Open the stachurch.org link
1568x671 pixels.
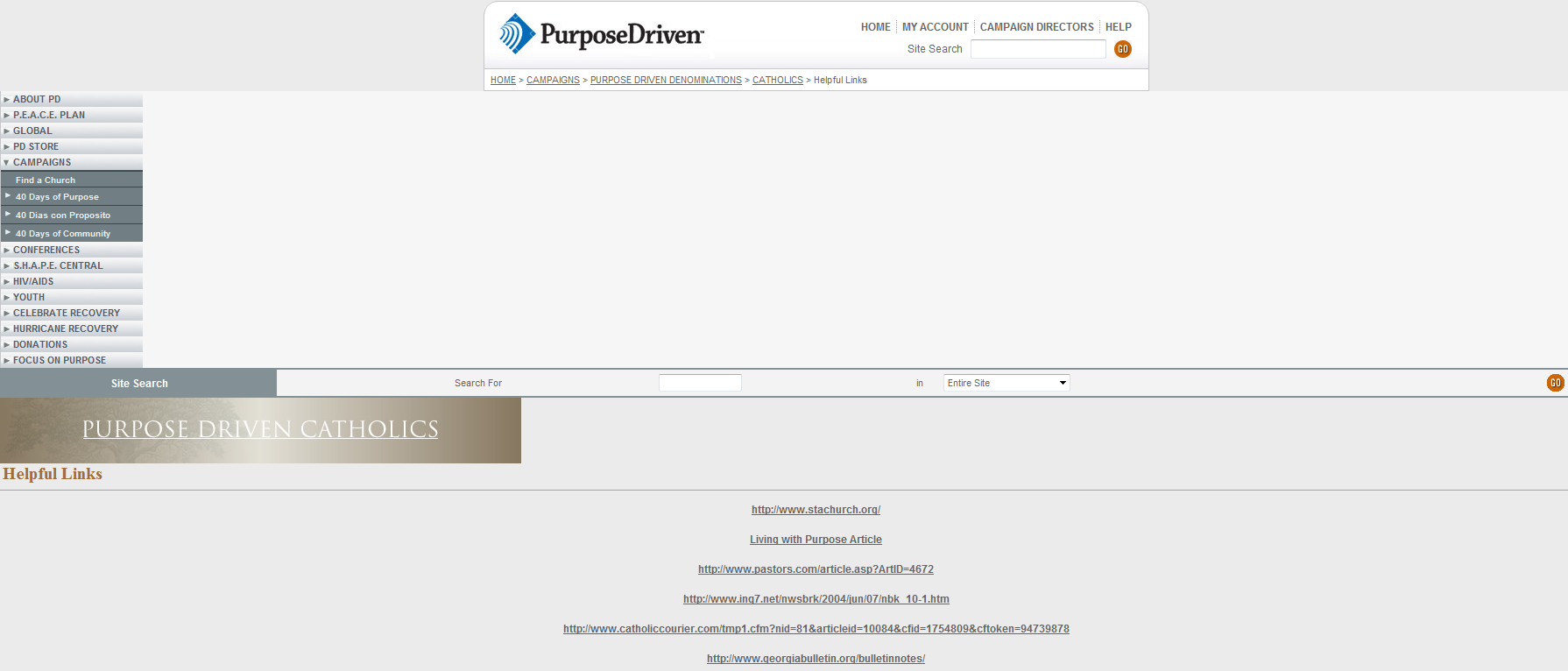click(816, 510)
